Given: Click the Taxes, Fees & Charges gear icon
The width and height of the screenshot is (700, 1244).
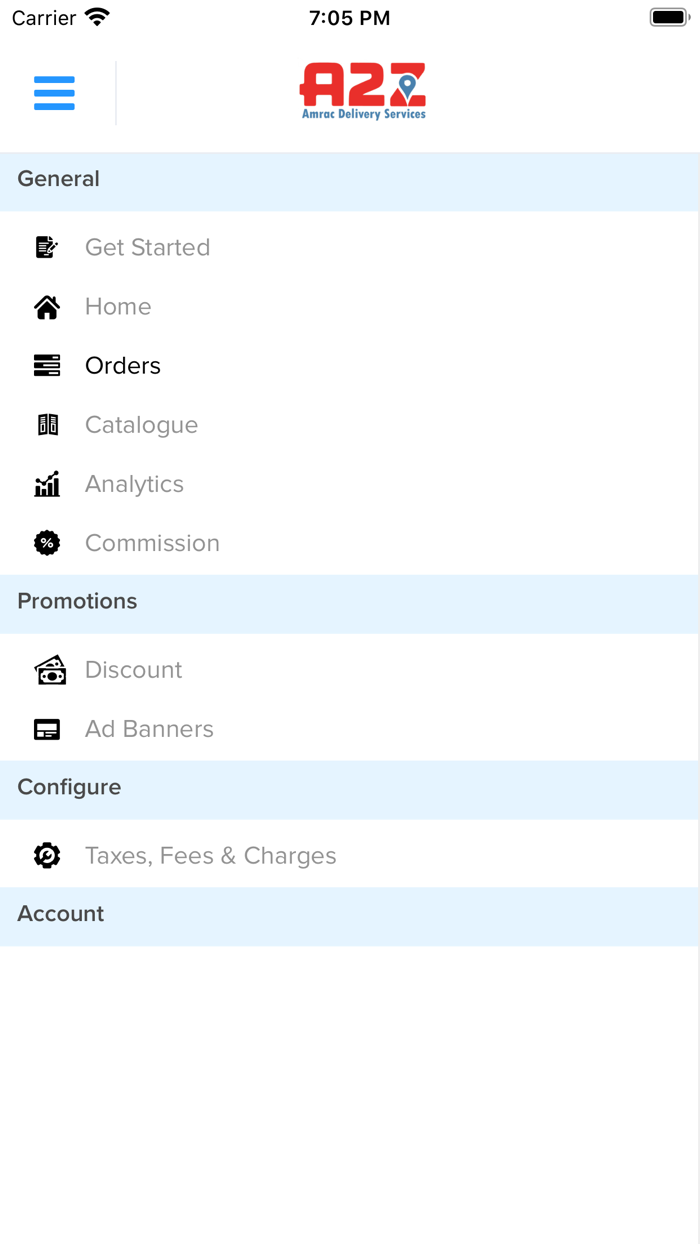Looking at the screenshot, I should pyautogui.click(x=47, y=855).
